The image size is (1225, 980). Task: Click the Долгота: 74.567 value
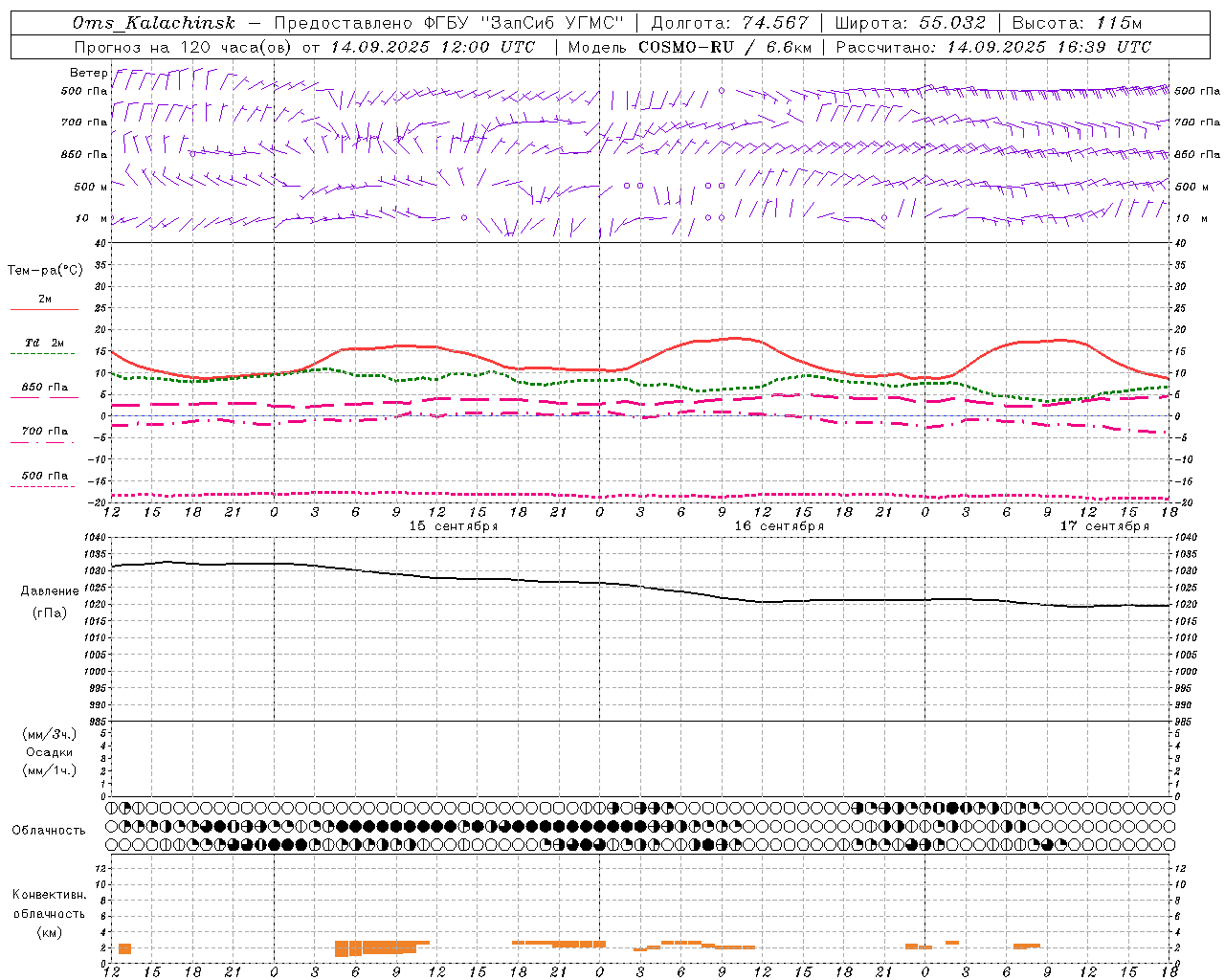coord(730,23)
